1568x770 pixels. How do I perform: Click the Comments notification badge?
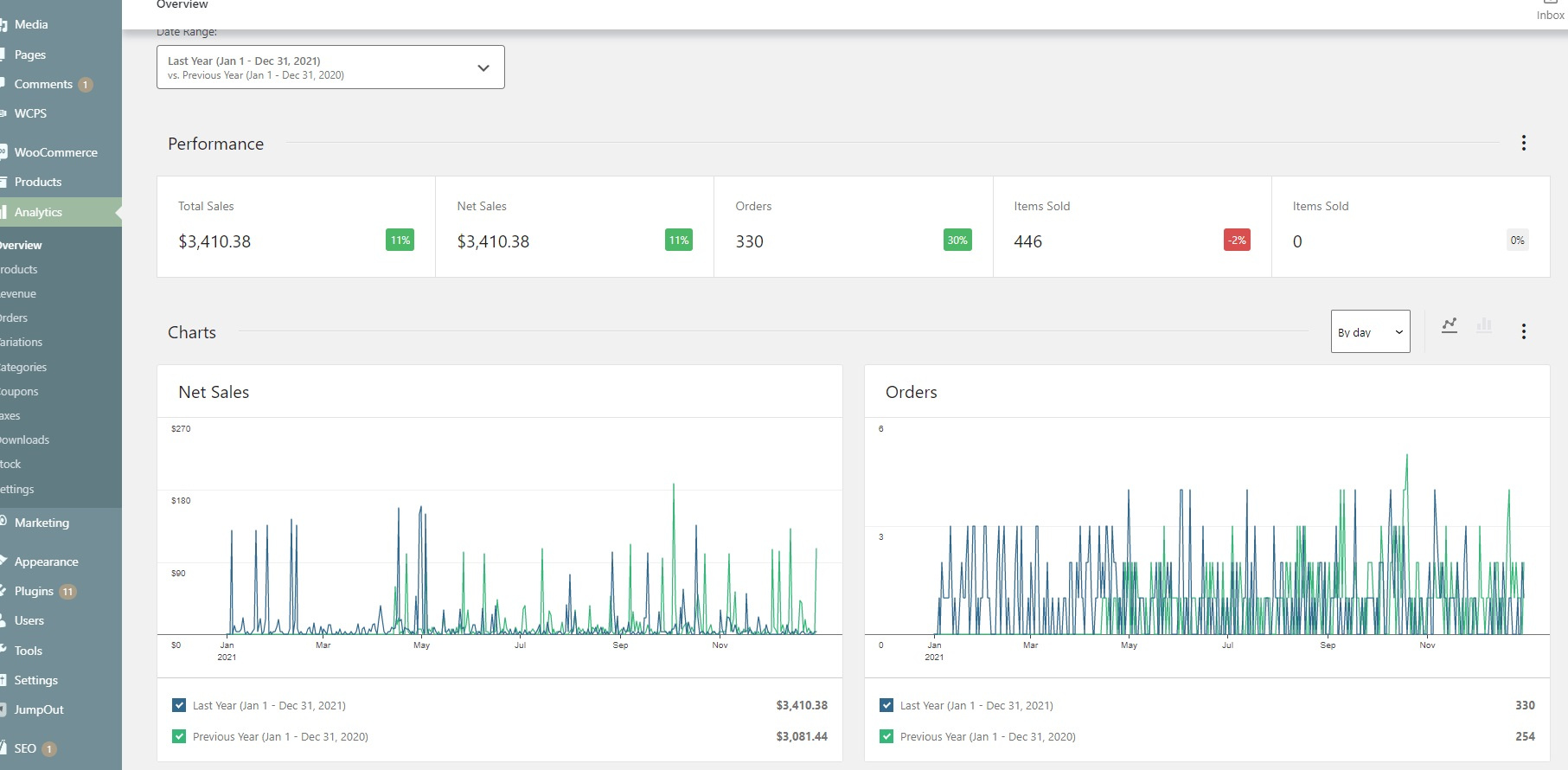point(86,85)
